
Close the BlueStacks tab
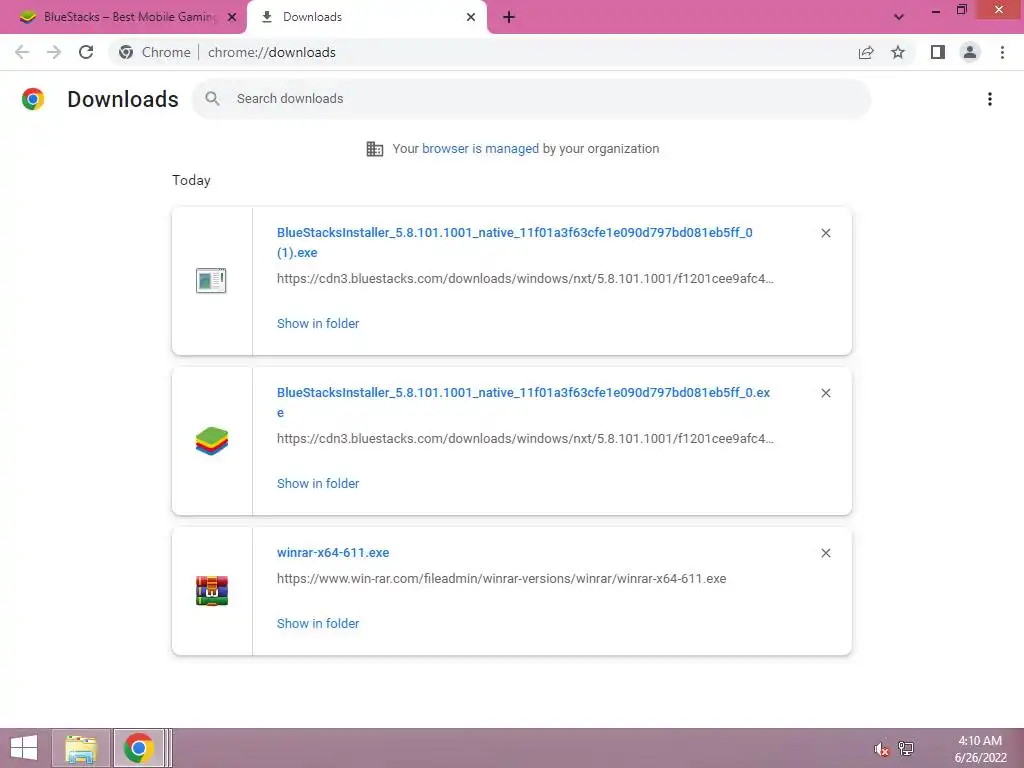pos(232,17)
